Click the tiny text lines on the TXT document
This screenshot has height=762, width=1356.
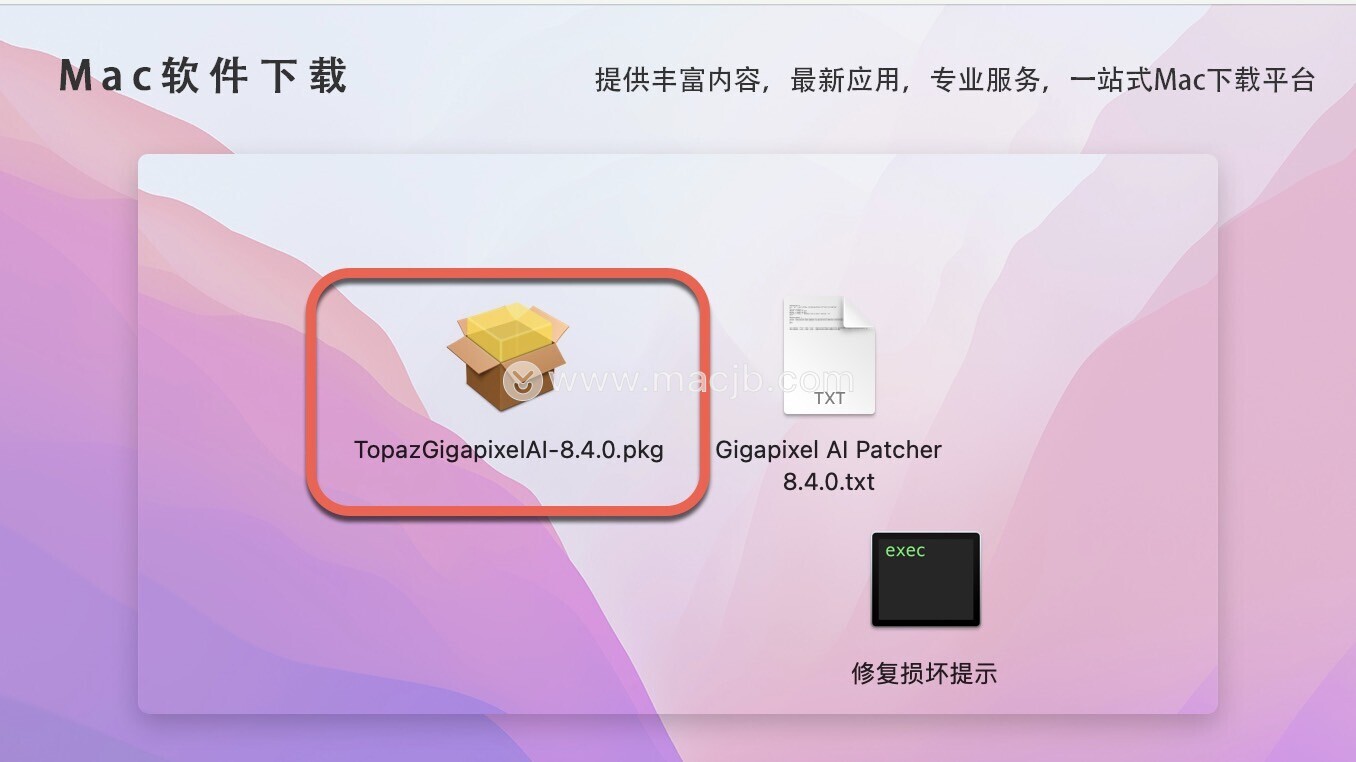coord(812,316)
